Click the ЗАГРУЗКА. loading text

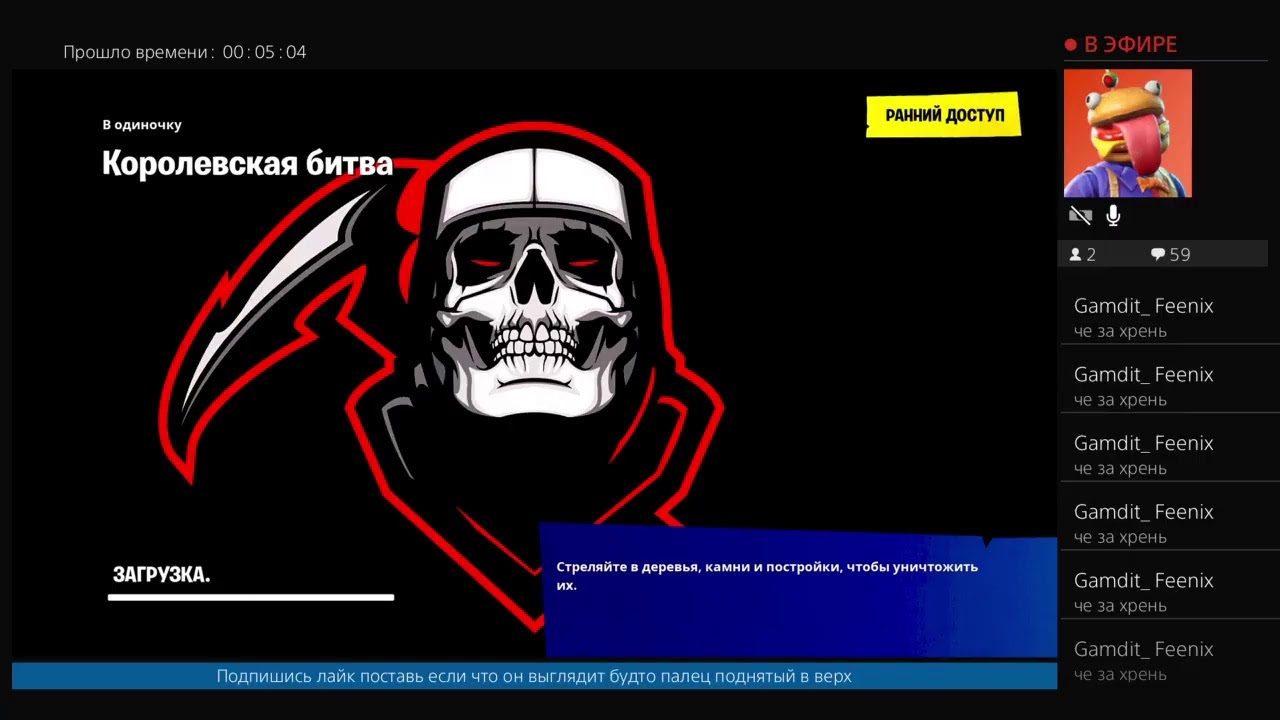point(161,575)
